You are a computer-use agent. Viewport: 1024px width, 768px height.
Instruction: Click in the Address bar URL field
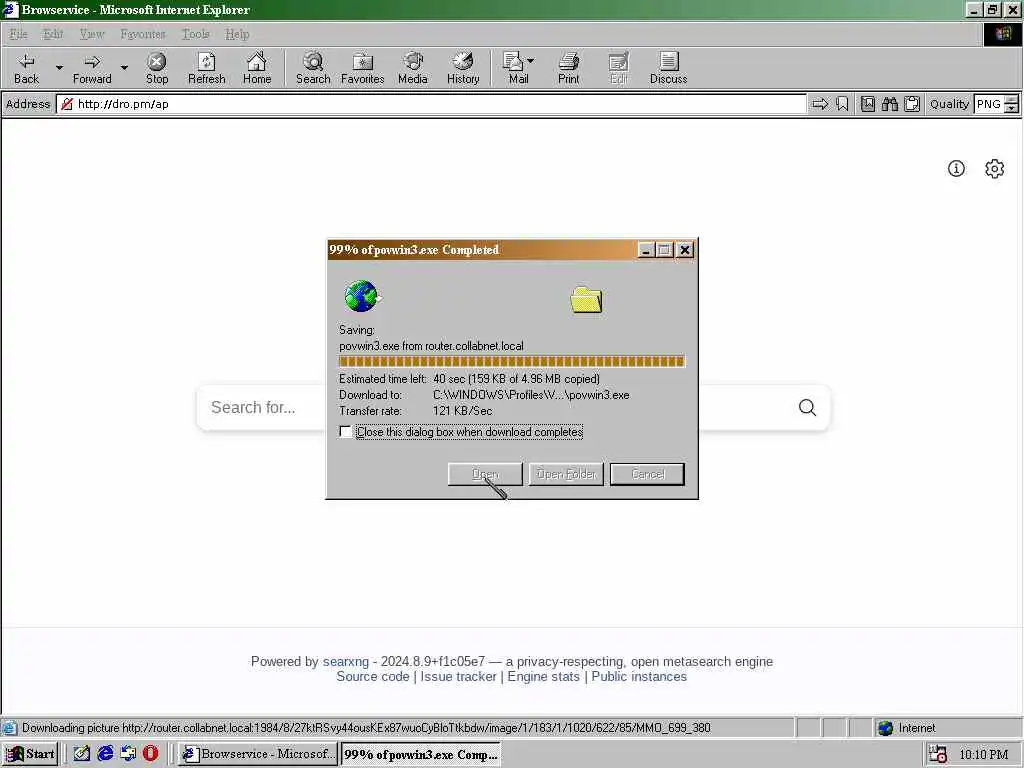click(x=432, y=104)
